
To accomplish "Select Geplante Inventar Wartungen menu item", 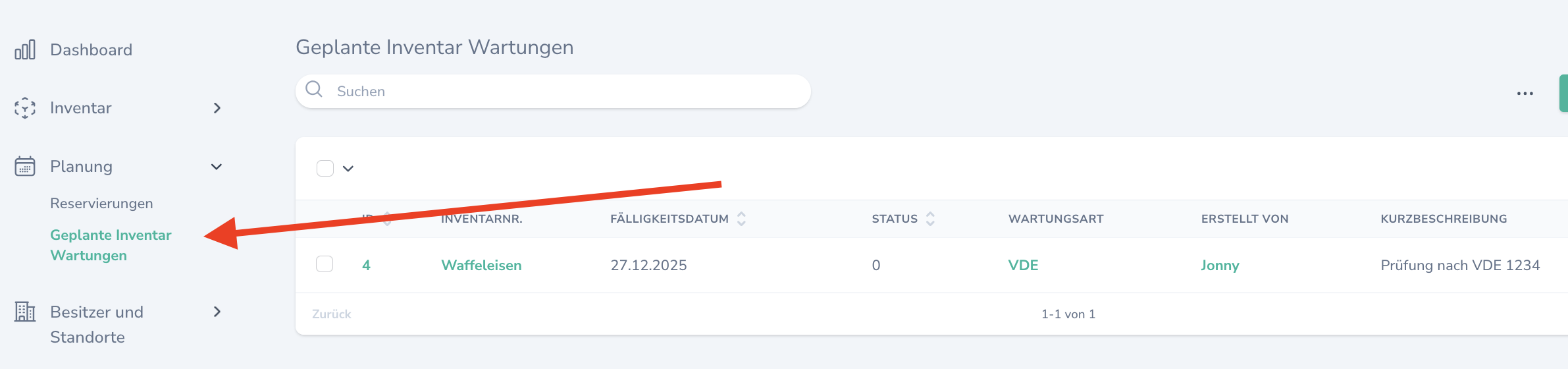I will (x=111, y=245).
